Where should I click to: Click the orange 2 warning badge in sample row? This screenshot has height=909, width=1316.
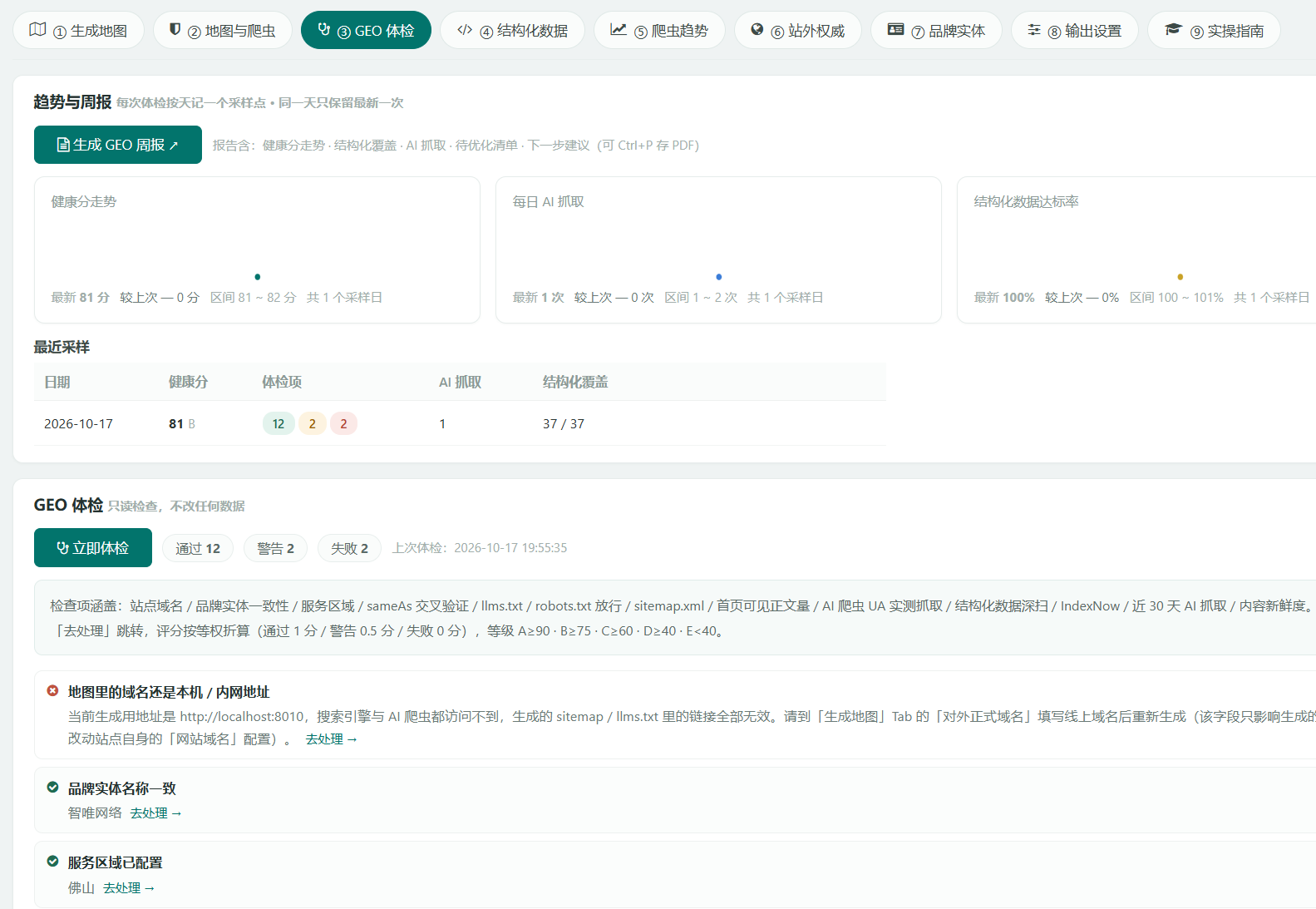(313, 423)
